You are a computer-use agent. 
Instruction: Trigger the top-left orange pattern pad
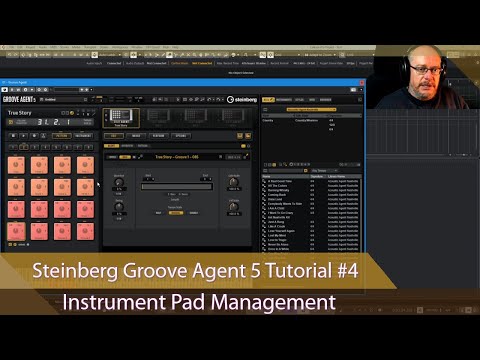(16, 165)
